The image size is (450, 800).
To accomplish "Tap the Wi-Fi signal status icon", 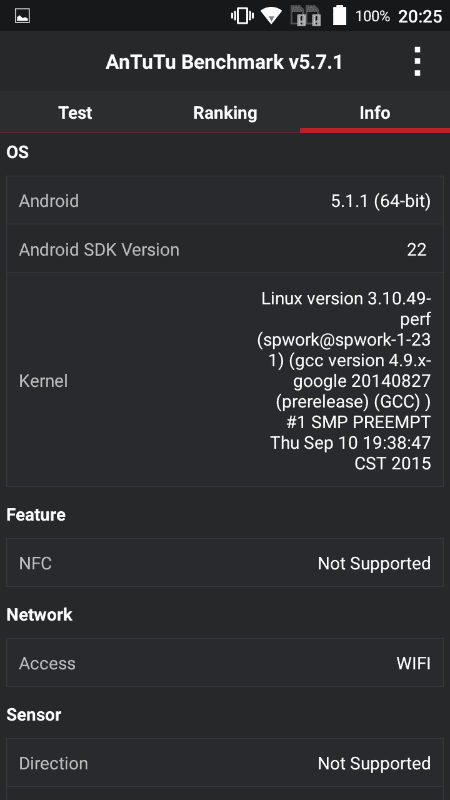I will click(x=271, y=16).
